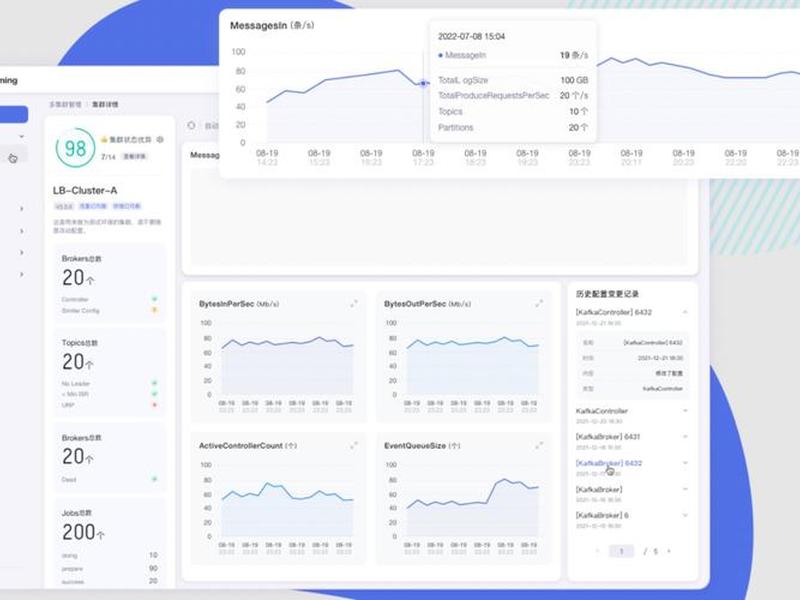Click the BytesInPerSec chart title
The width and height of the screenshot is (800, 600).
point(239,304)
